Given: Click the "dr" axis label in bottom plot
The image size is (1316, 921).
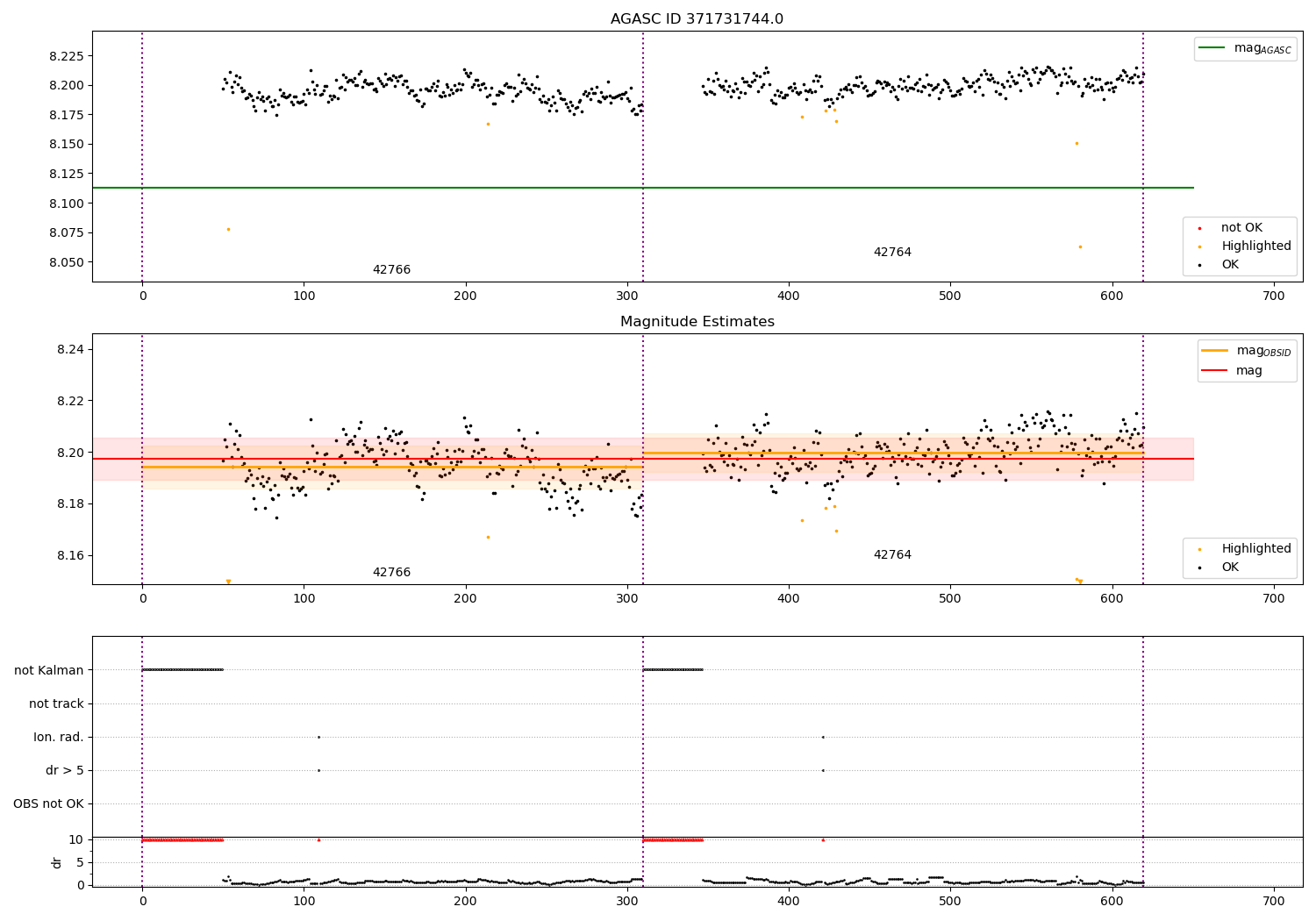Looking at the screenshot, I should 57,862.
